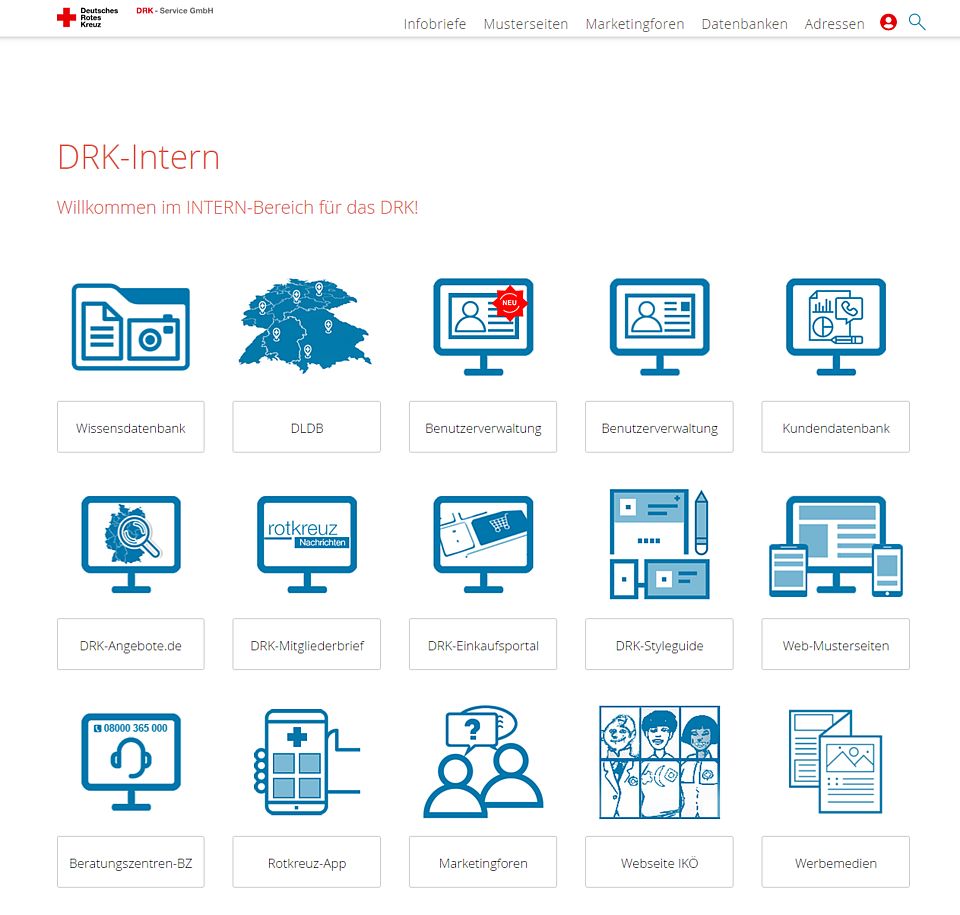960x915 pixels.
Task: Select Datenbanken in the navigation bar
Action: 744,24
